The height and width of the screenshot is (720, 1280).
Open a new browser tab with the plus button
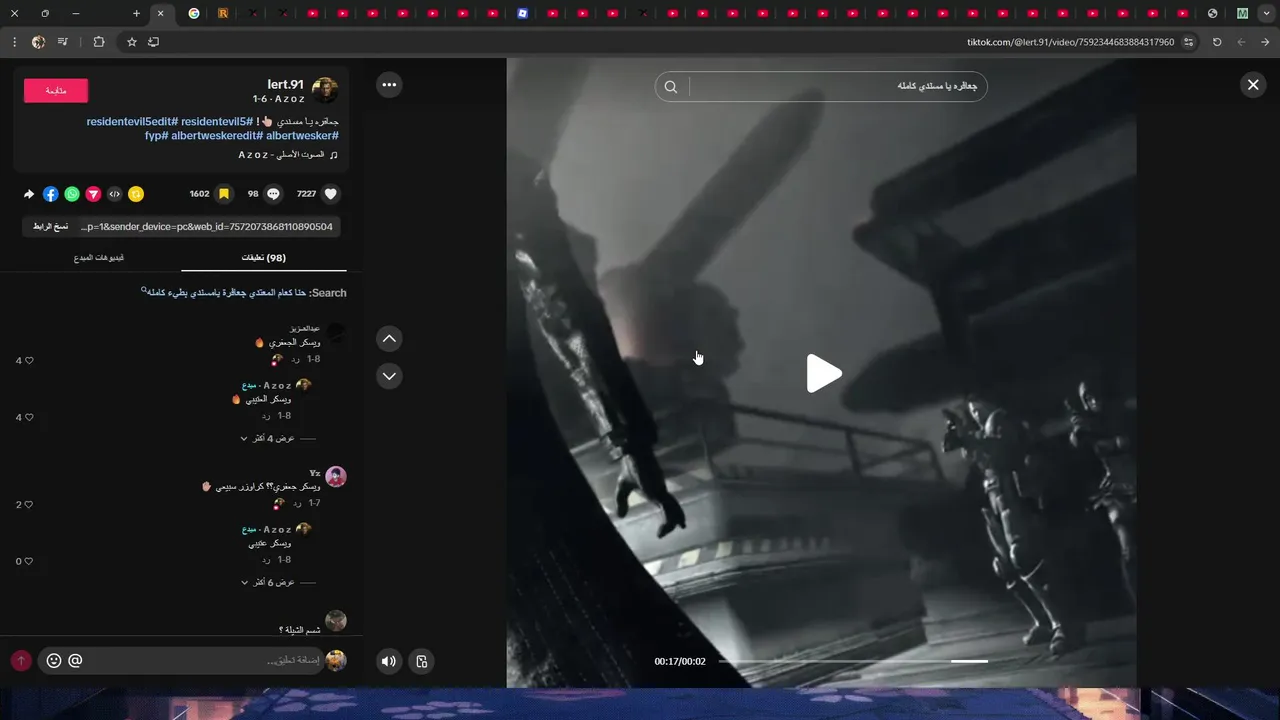click(136, 14)
